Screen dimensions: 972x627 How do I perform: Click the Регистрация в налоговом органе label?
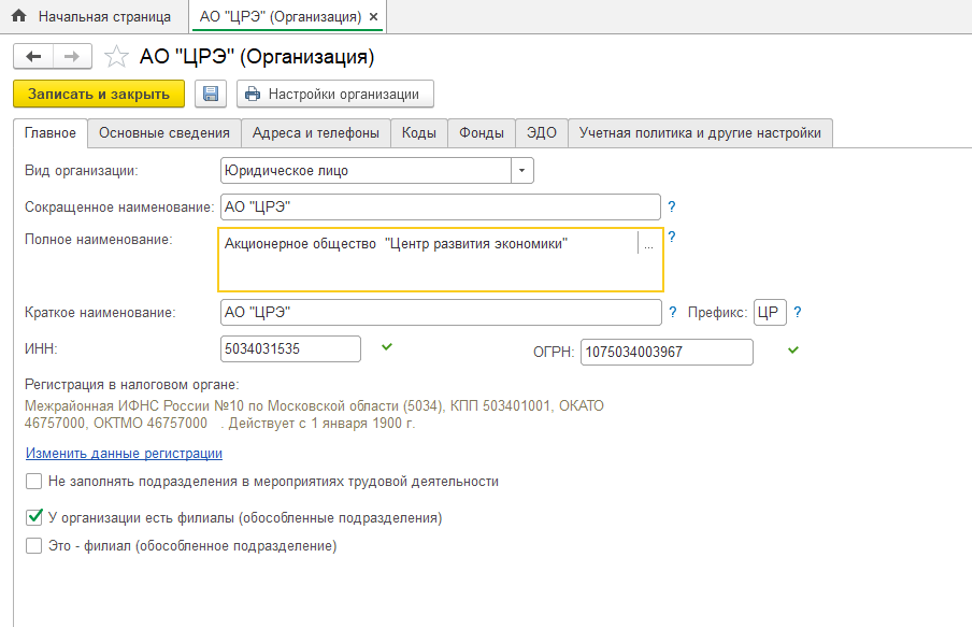click(x=131, y=385)
